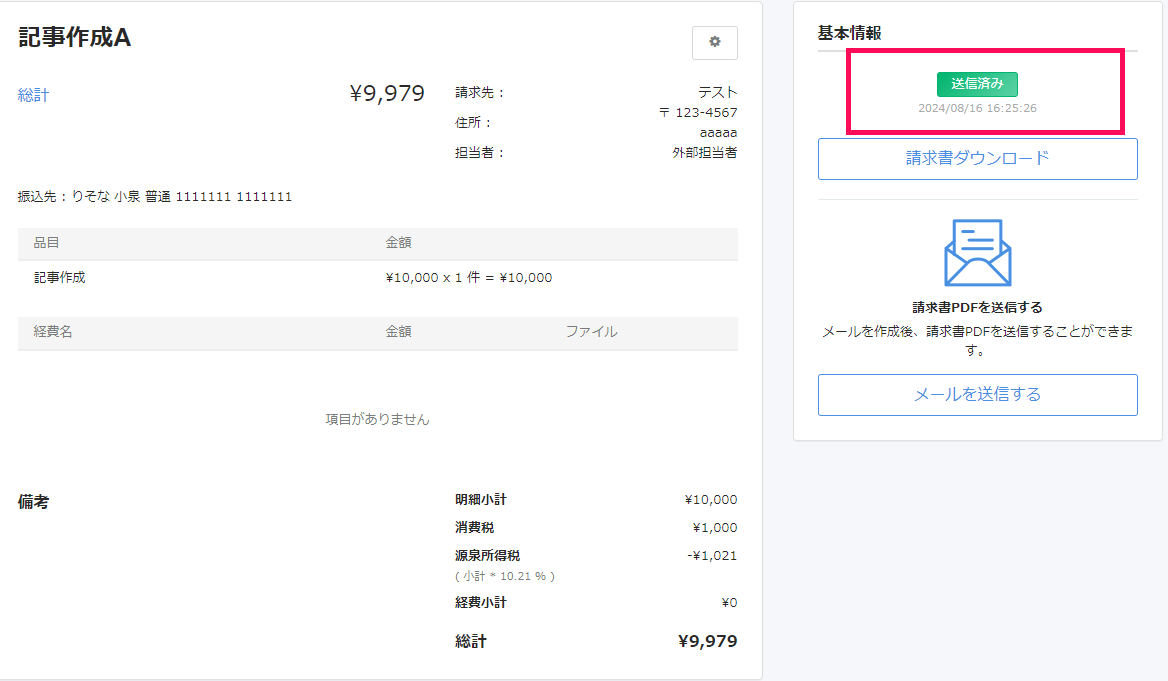Click the 源泉所得税 value -¥1,021

pos(711,556)
